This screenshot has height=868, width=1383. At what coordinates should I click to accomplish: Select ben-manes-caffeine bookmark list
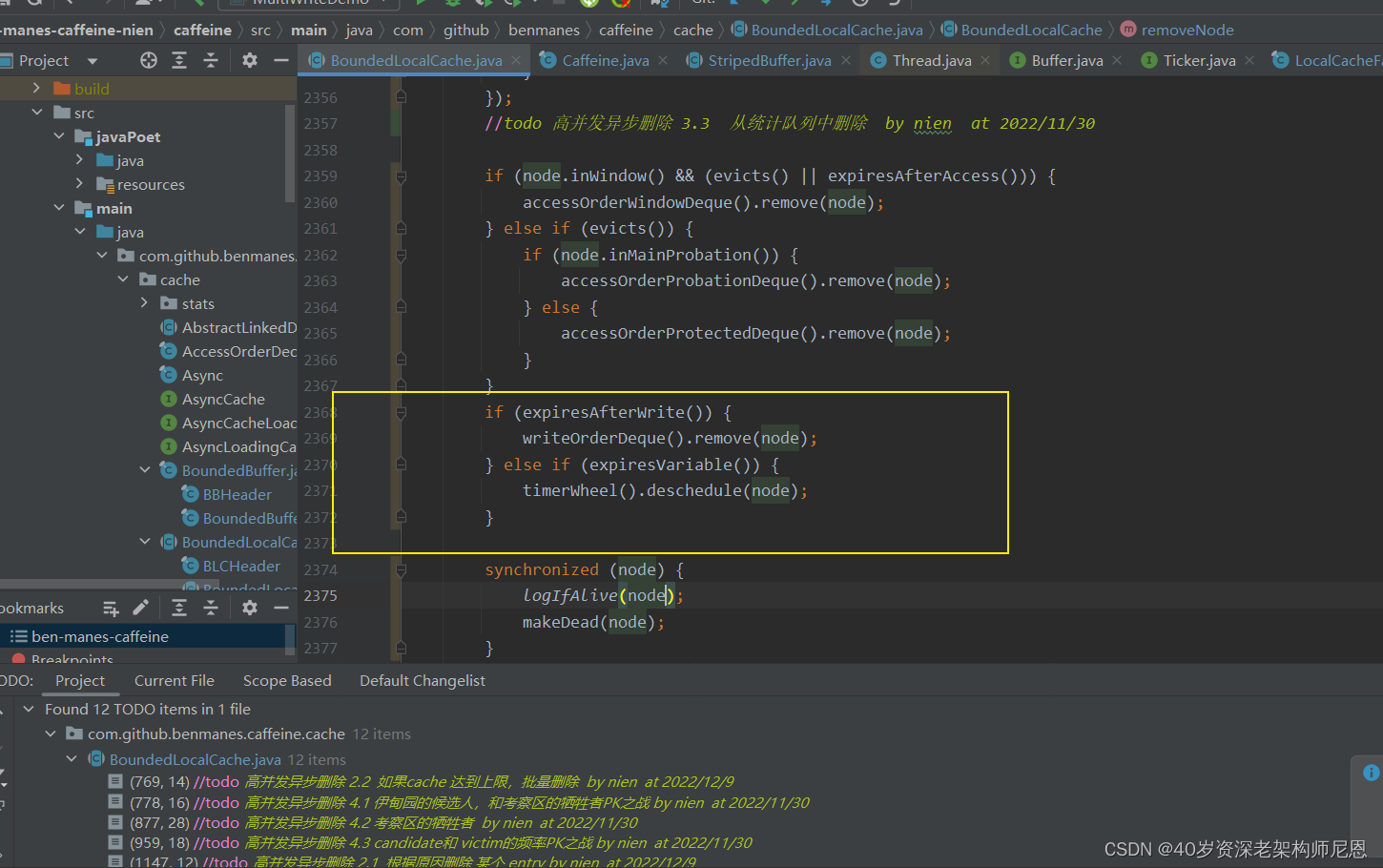(x=100, y=636)
